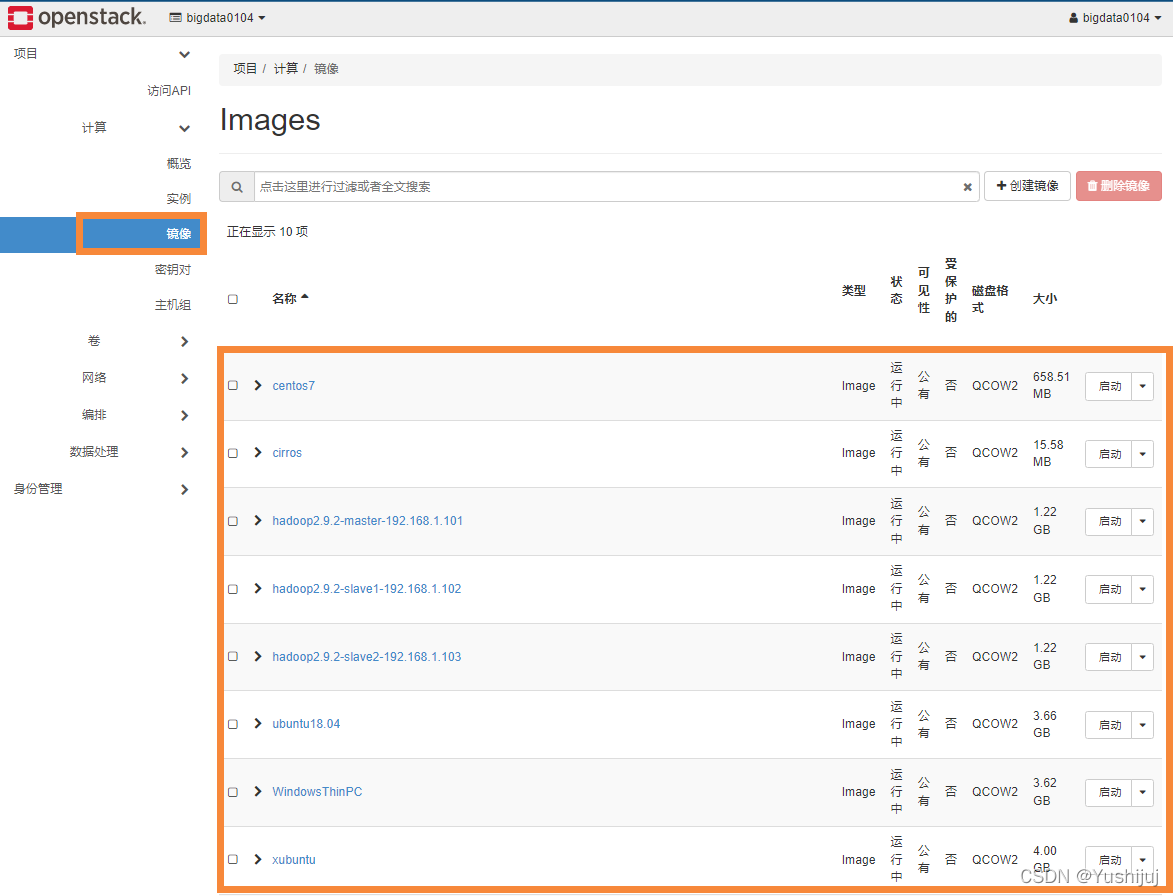Launch the WindowsThinPC image
Screen dimensions: 1173x896
[x=1109, y=792]
